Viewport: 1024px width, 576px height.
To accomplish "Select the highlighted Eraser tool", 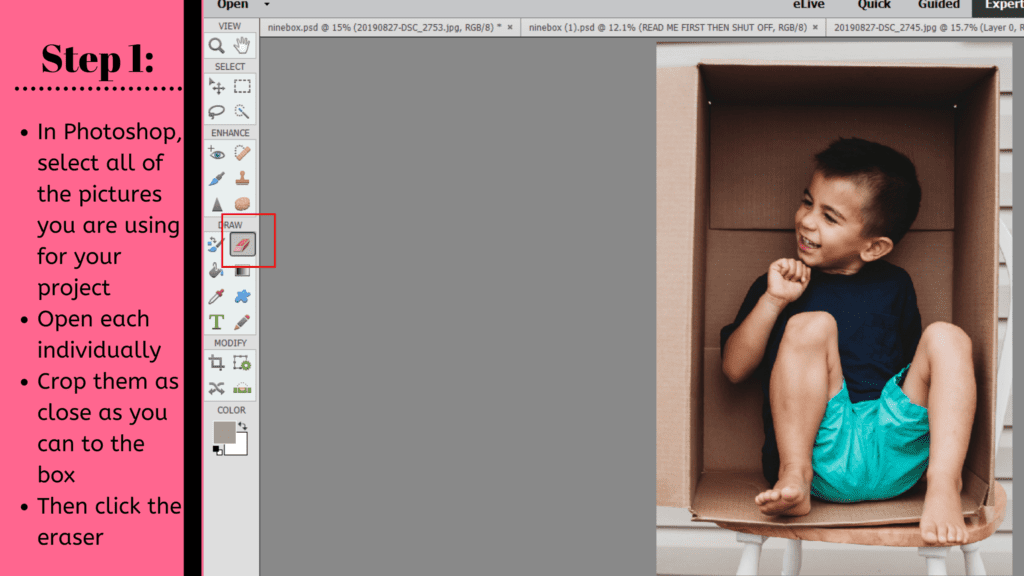I will [242, 242].
